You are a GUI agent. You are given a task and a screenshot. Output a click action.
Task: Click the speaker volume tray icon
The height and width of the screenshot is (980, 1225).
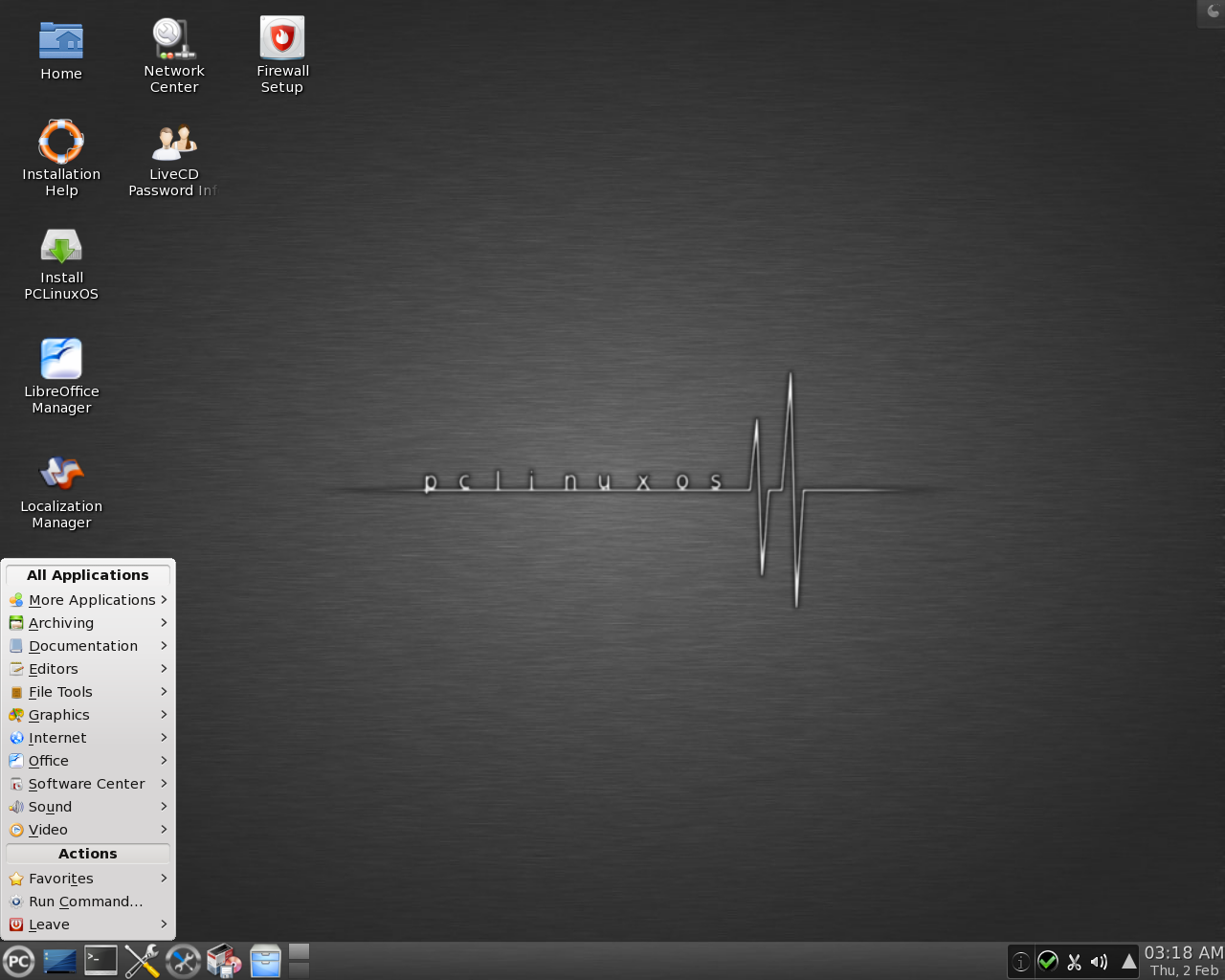pos(1099,963)
